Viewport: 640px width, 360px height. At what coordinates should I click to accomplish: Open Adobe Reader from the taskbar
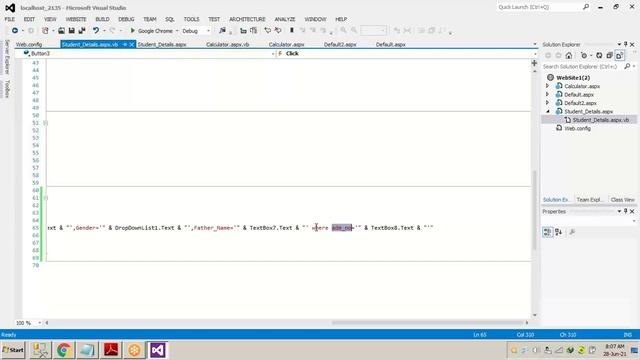tap(111, 350)
